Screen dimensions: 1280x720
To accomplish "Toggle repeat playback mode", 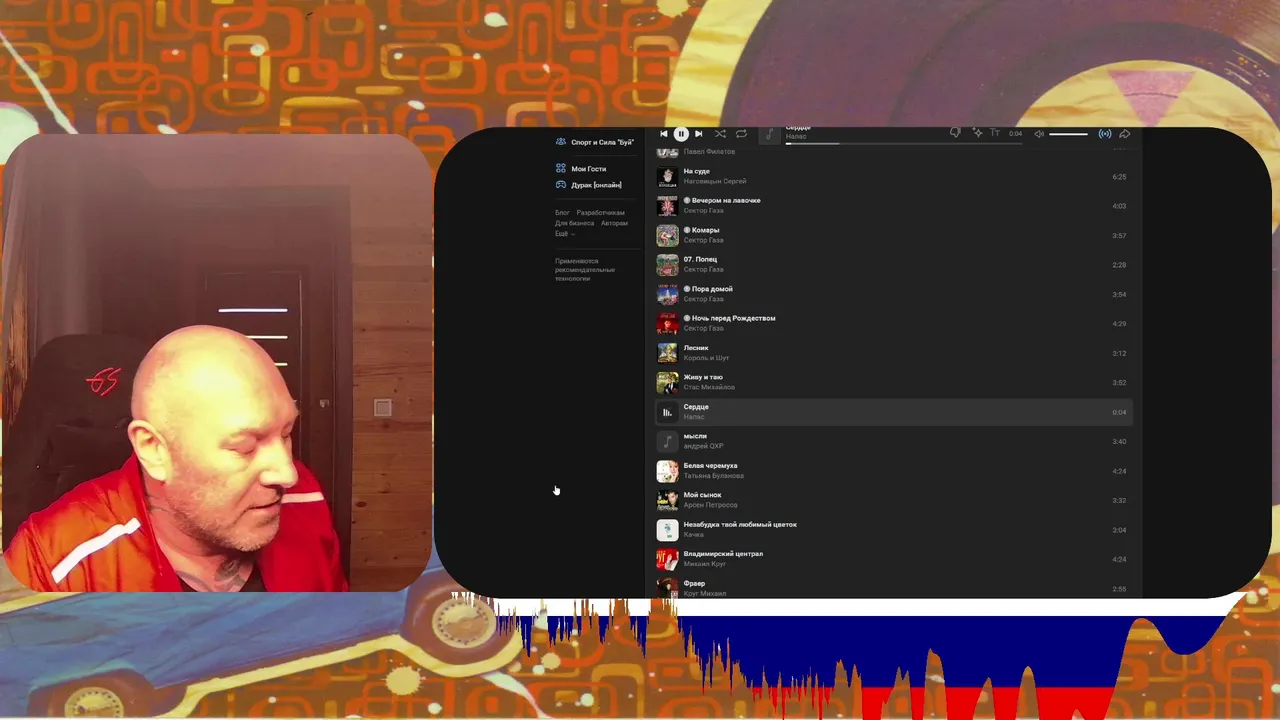I will point(741,134).
